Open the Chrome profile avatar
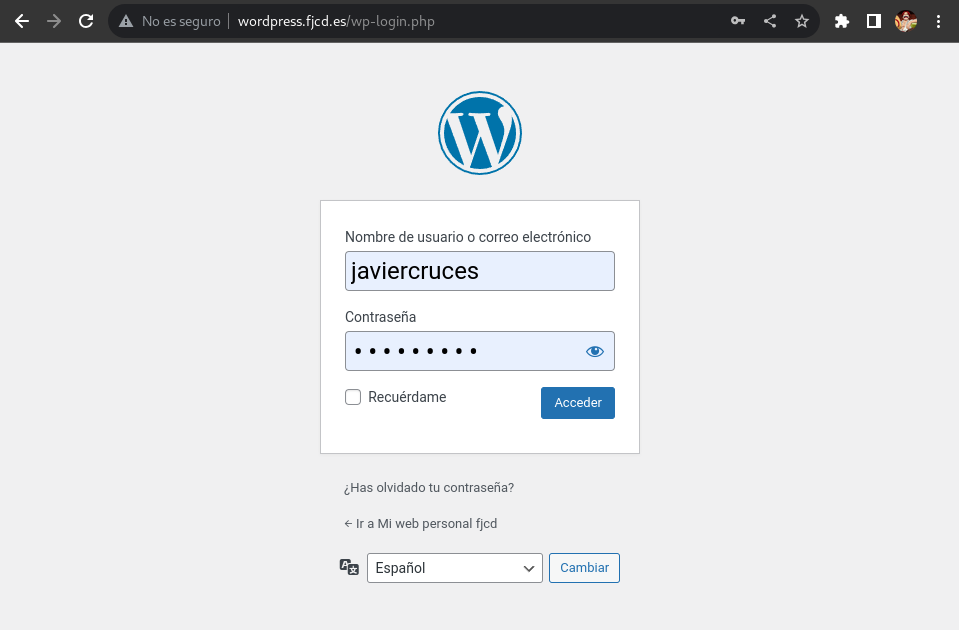959x630 pixels. tap(906, 21)
